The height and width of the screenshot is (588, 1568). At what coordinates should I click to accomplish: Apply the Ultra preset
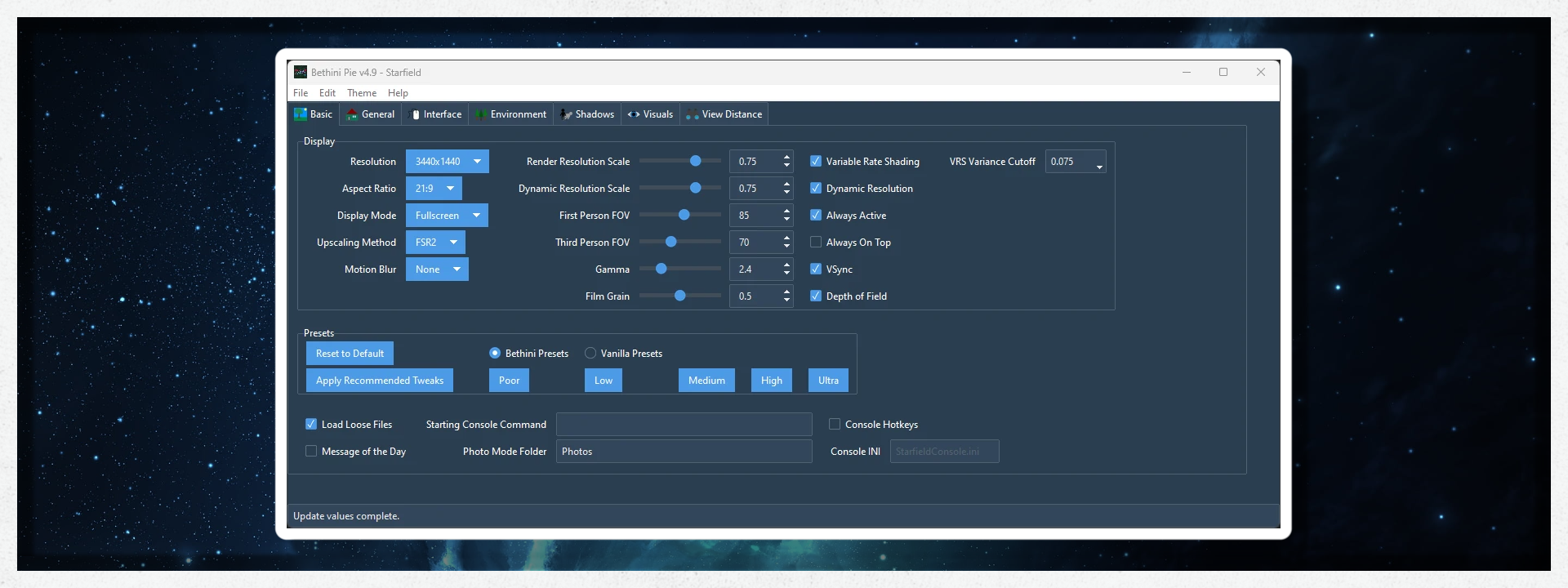click(829, 381)
